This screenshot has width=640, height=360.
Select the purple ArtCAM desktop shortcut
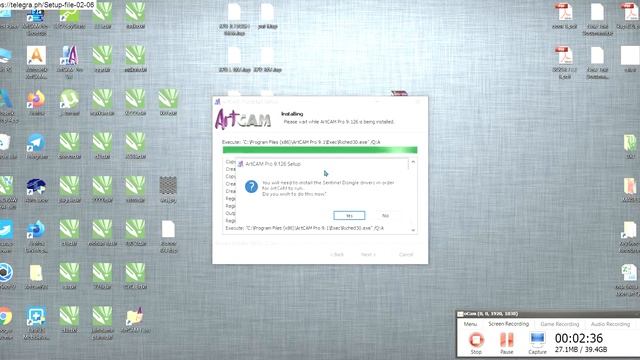pos(69,61)
